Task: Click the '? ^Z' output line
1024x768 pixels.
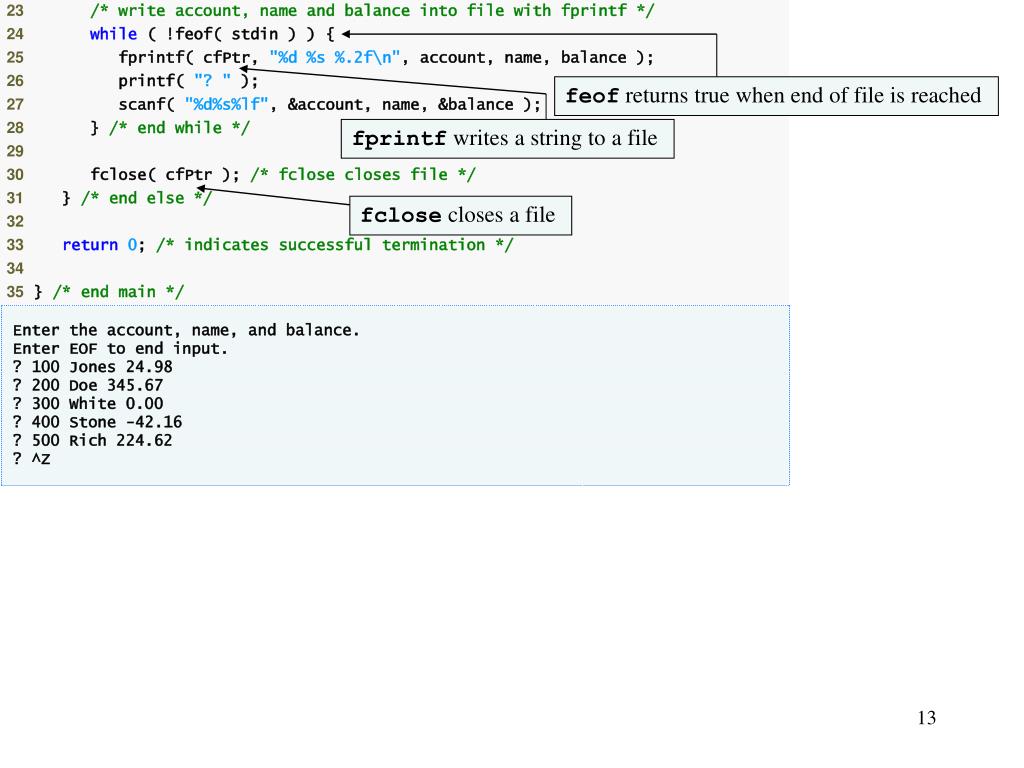Action: click(x=31, y=458)
